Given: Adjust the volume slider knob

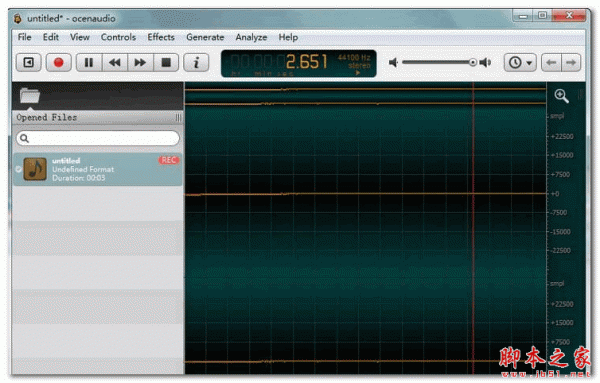Looking at the screenshot, I should point(473,62).
